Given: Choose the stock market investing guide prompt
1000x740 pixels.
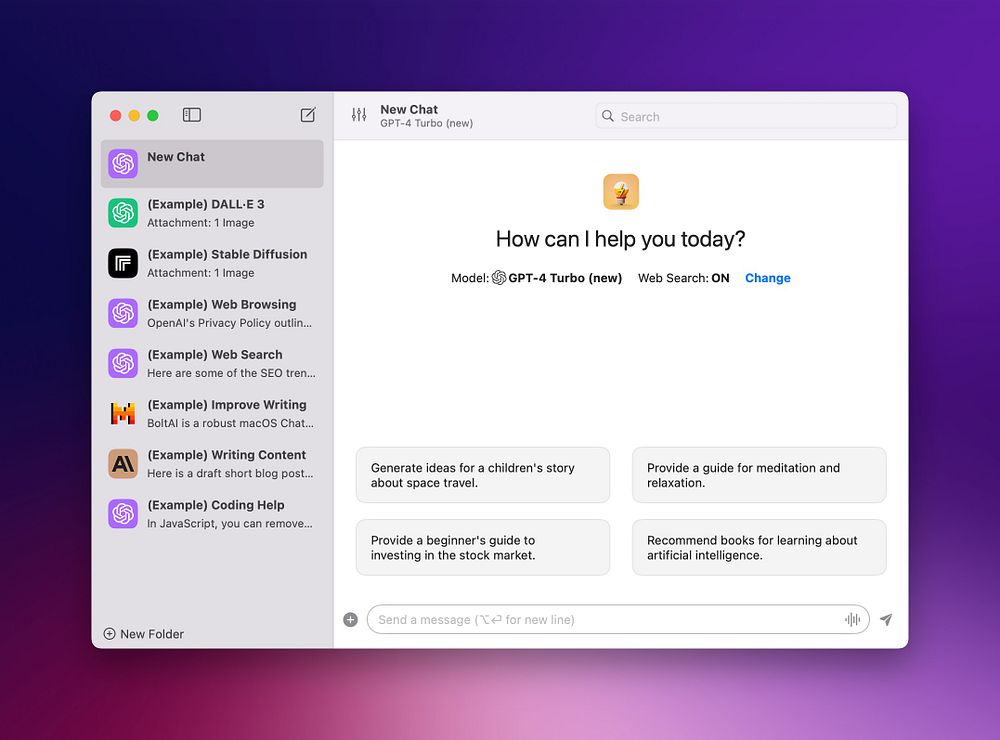Looking at the screenshot, I should click(483, 547).
